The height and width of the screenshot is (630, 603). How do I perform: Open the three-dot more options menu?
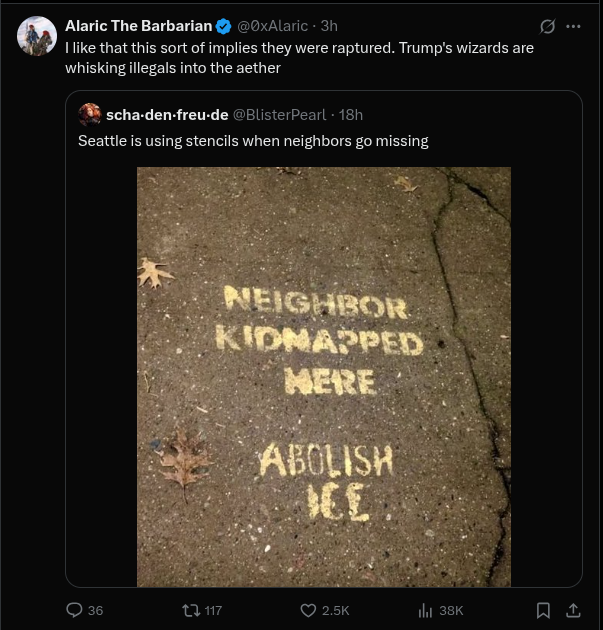pos(573,27)
